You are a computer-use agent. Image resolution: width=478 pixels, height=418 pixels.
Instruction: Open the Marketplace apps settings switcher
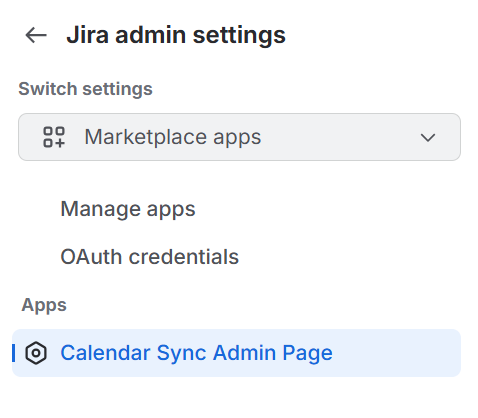click(239, 137)
